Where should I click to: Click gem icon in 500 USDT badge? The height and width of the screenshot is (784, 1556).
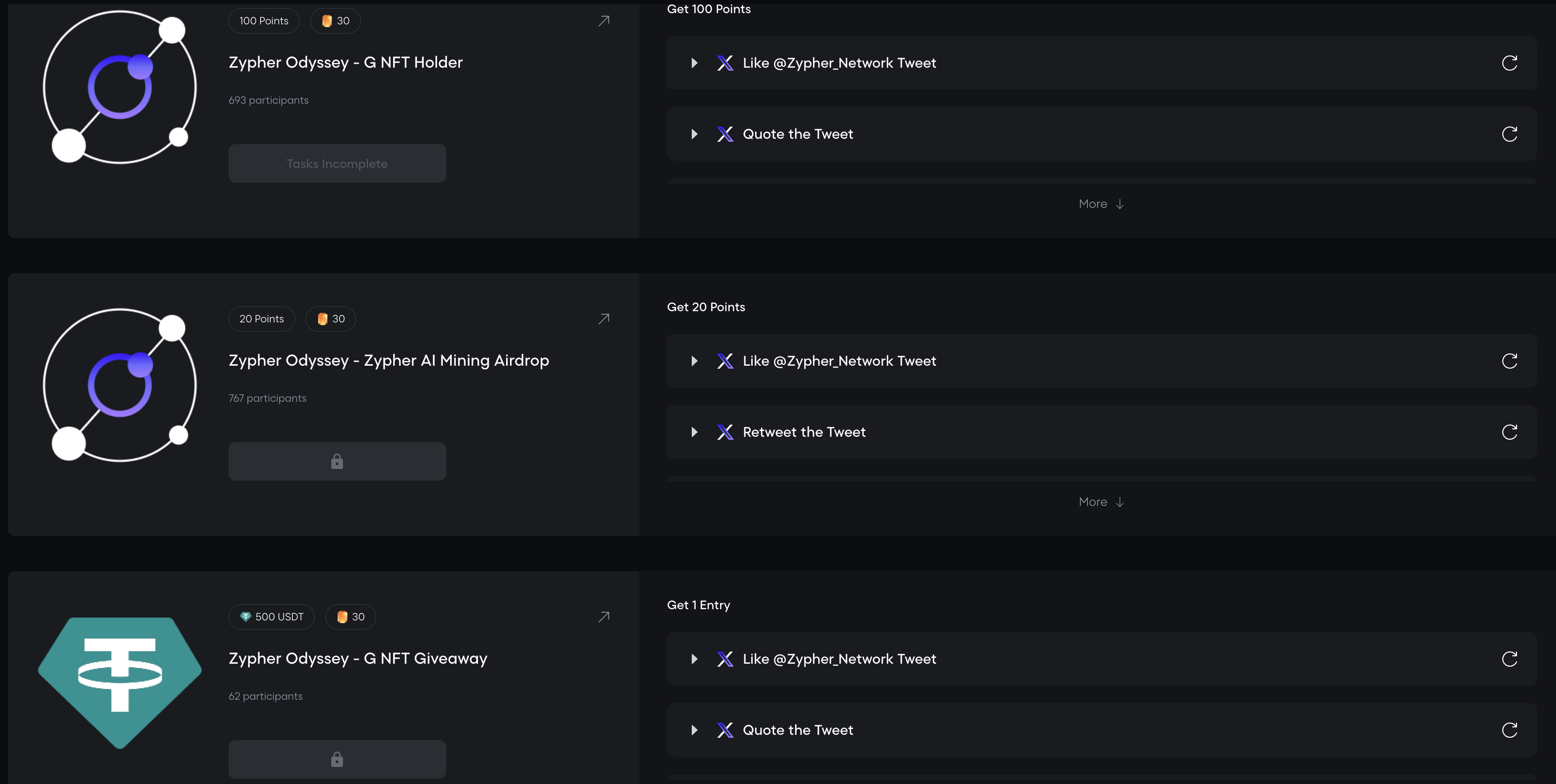pos(245,616)
